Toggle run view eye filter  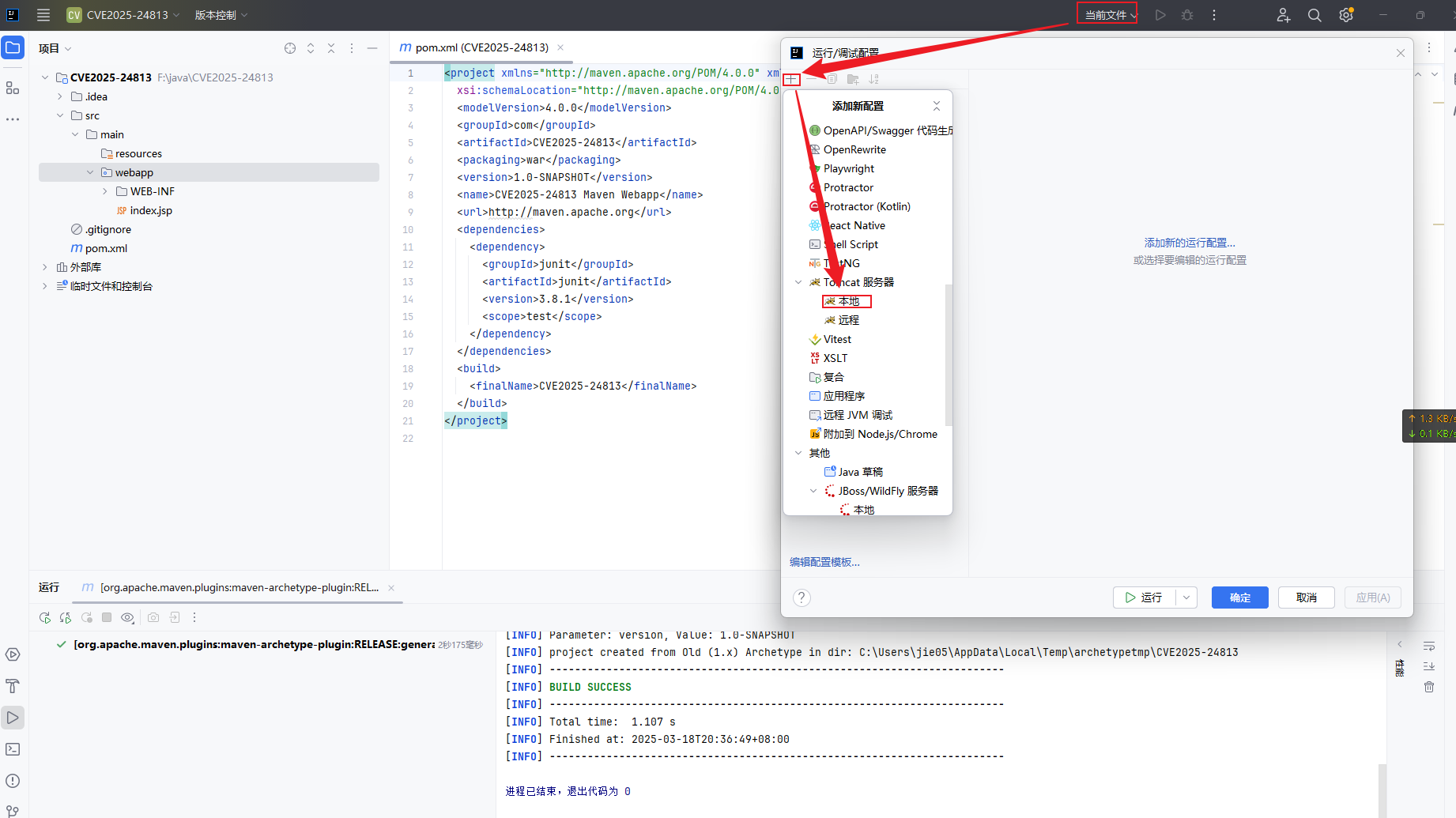click(x=127, y=617)
